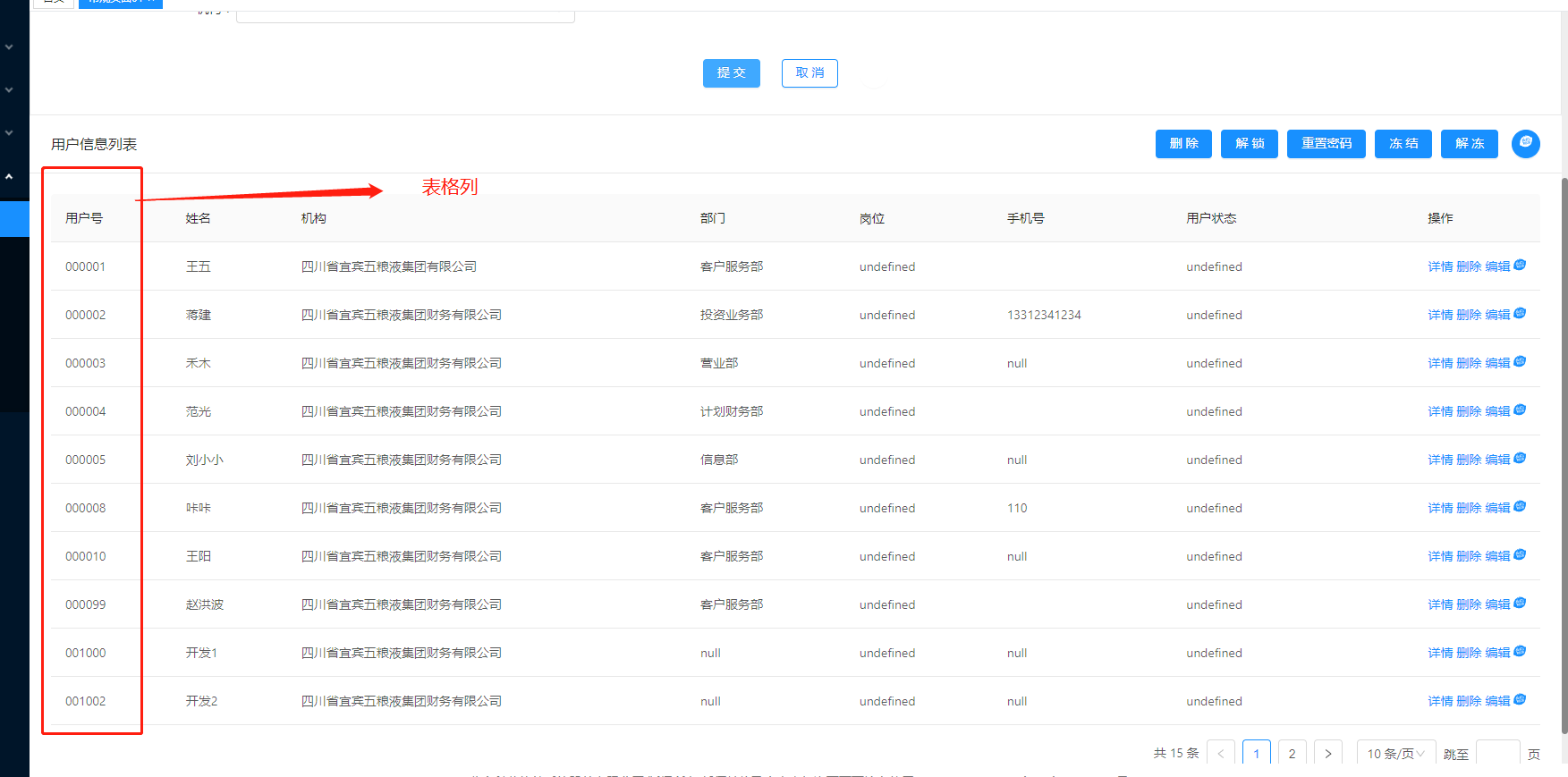Click the 姓名 column header
Image resolution: width=1568 pixels, height=777 pixels.
pyautogui.click(x=199, y=218)
